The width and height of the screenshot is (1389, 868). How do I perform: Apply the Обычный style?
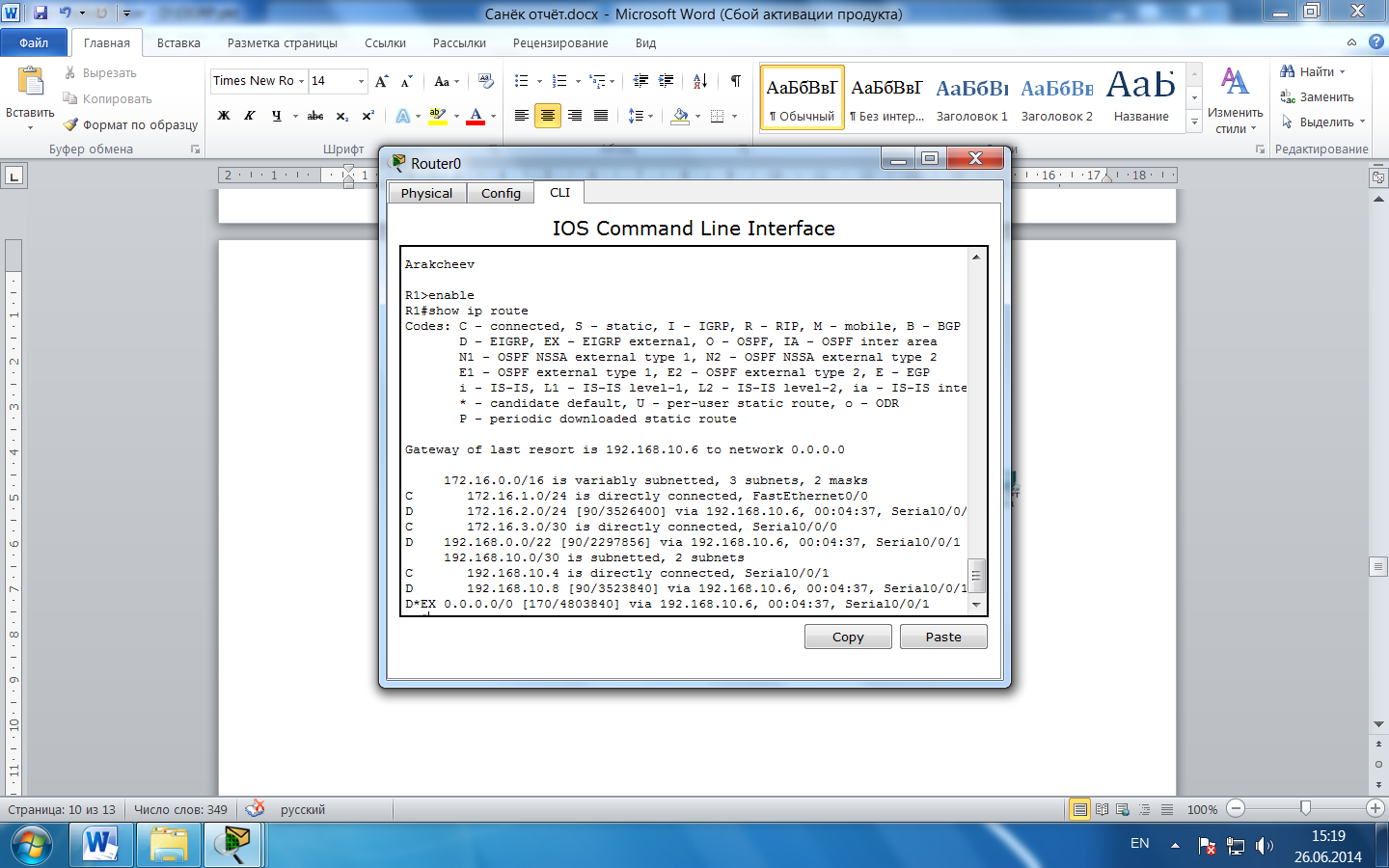coord(802,97)
